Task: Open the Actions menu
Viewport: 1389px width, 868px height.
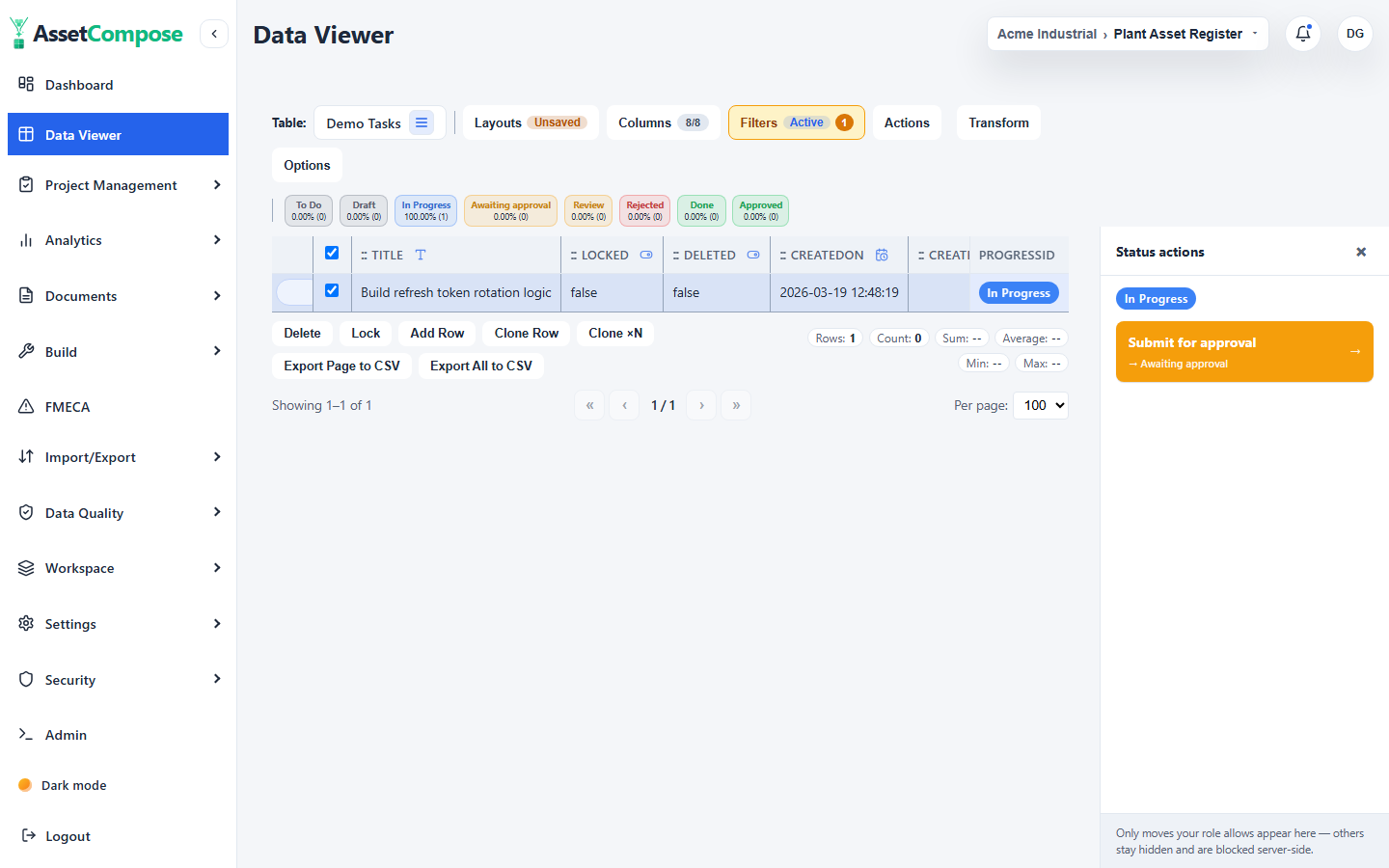Action: click(907, 122)
